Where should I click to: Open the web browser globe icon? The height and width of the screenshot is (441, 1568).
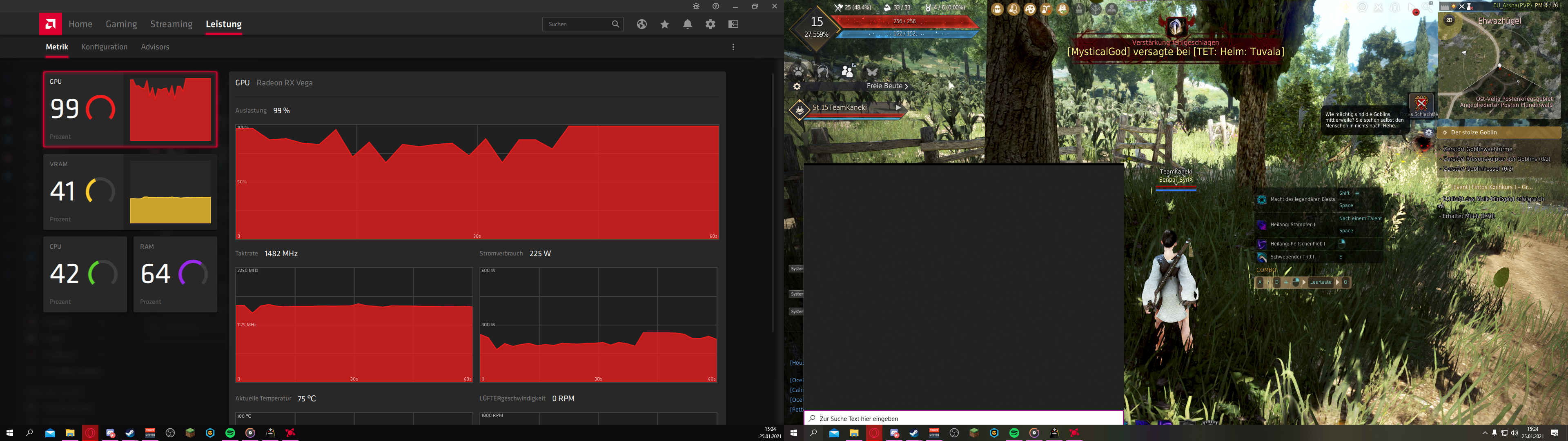tap(641, 24)
